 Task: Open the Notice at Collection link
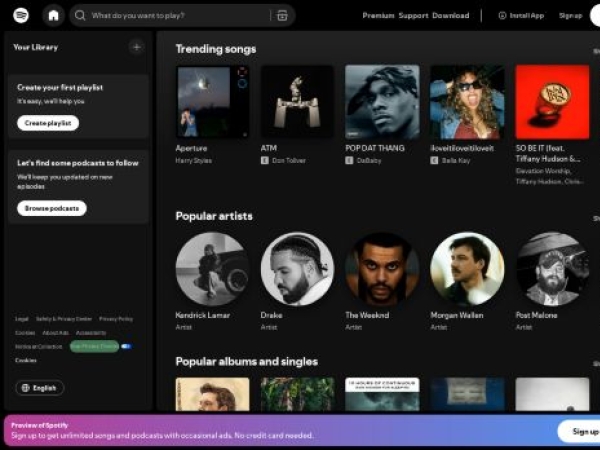coord(39,347)
